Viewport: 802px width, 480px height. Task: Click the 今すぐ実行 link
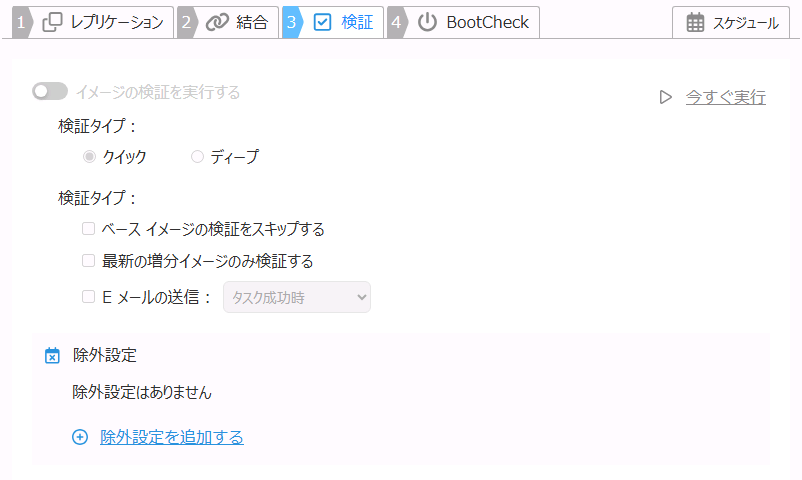click(x=725, y=97)
